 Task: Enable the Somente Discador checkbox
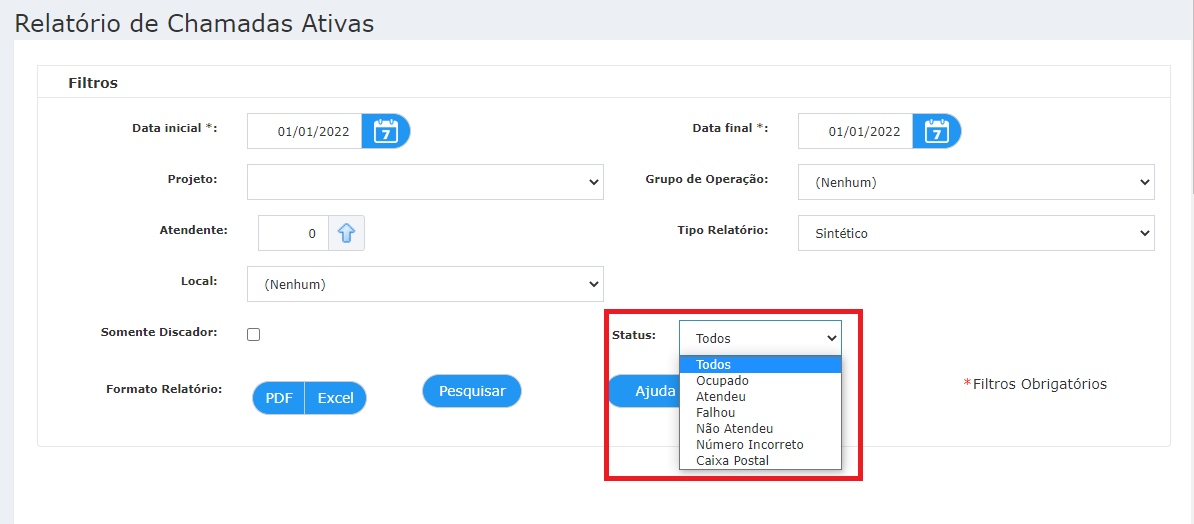254,334
